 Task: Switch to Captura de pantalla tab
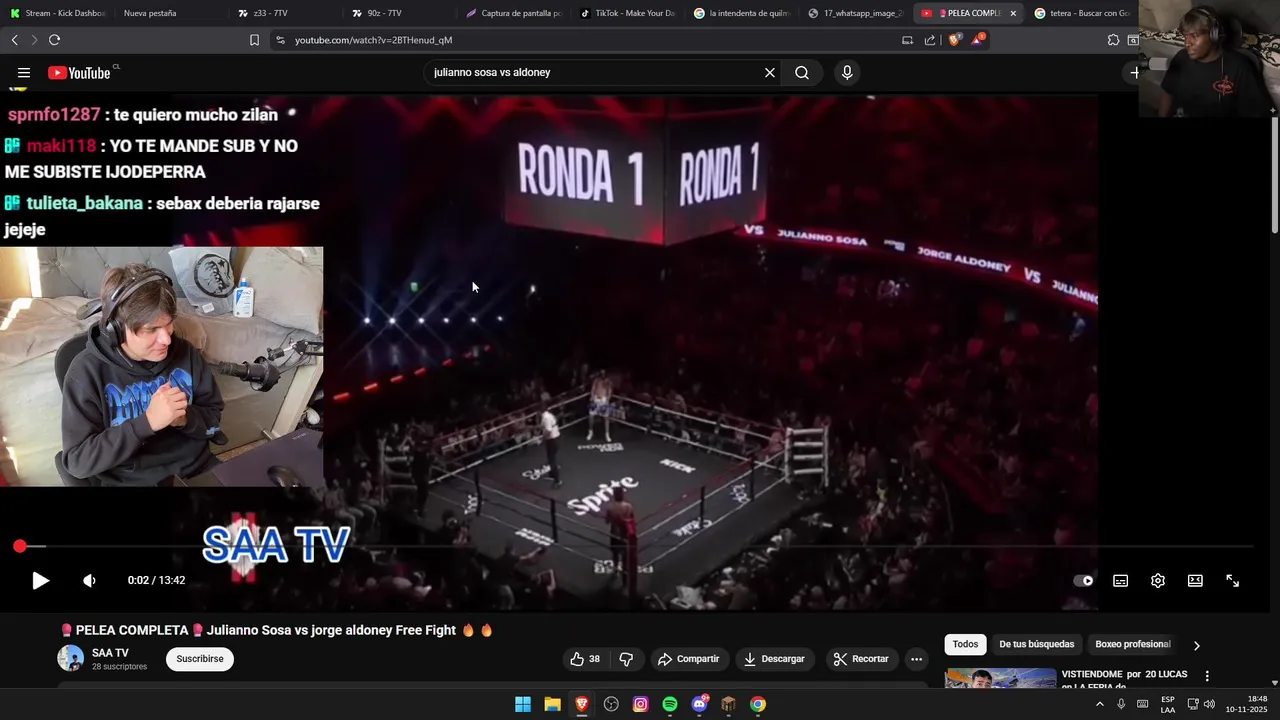(514, 13)
